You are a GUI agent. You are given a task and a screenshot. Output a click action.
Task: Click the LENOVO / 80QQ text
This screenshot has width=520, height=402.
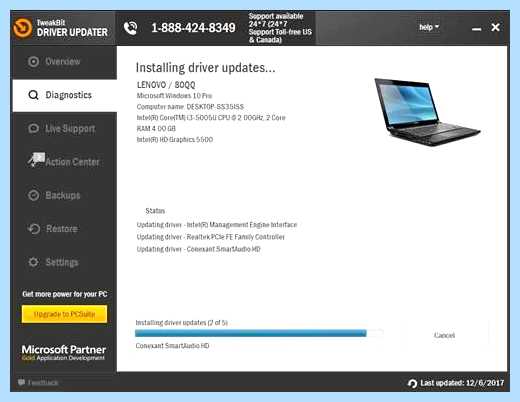[x=166, y=85]
